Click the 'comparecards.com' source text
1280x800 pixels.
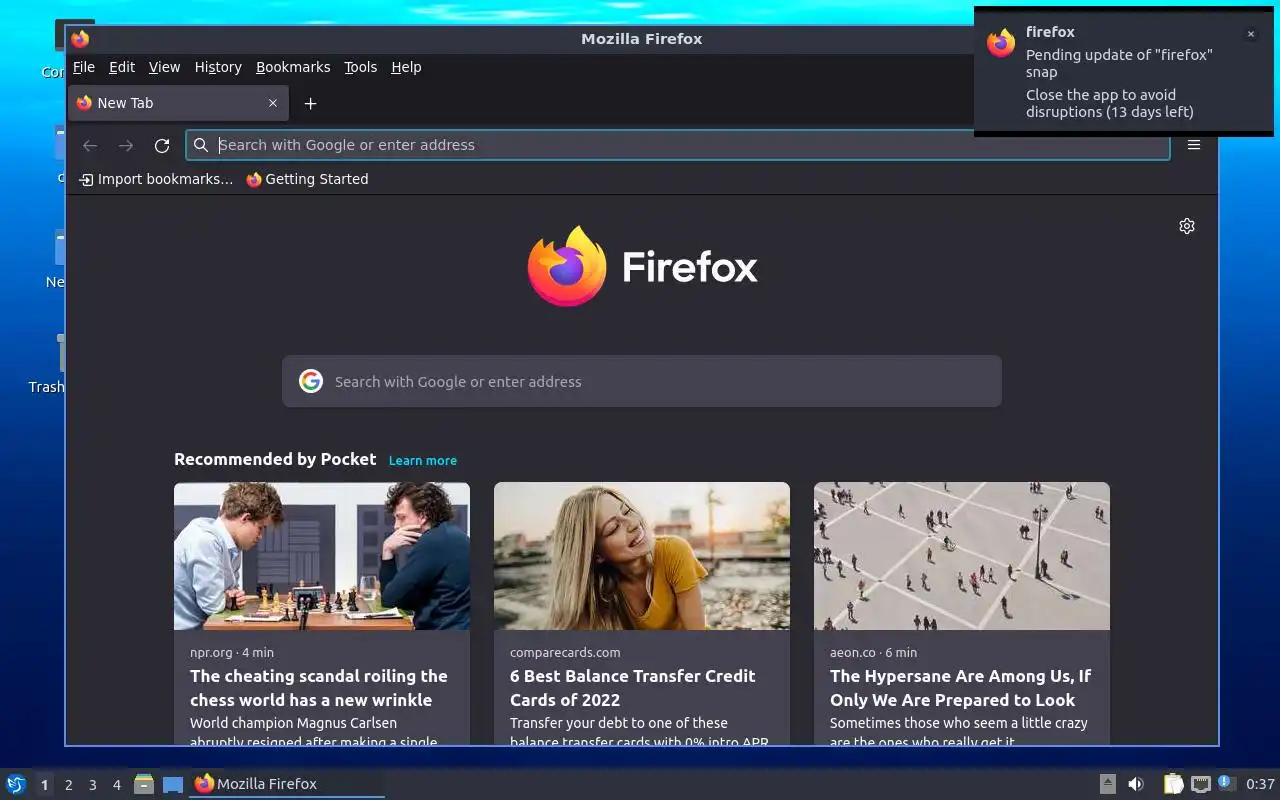click(565, 652)
